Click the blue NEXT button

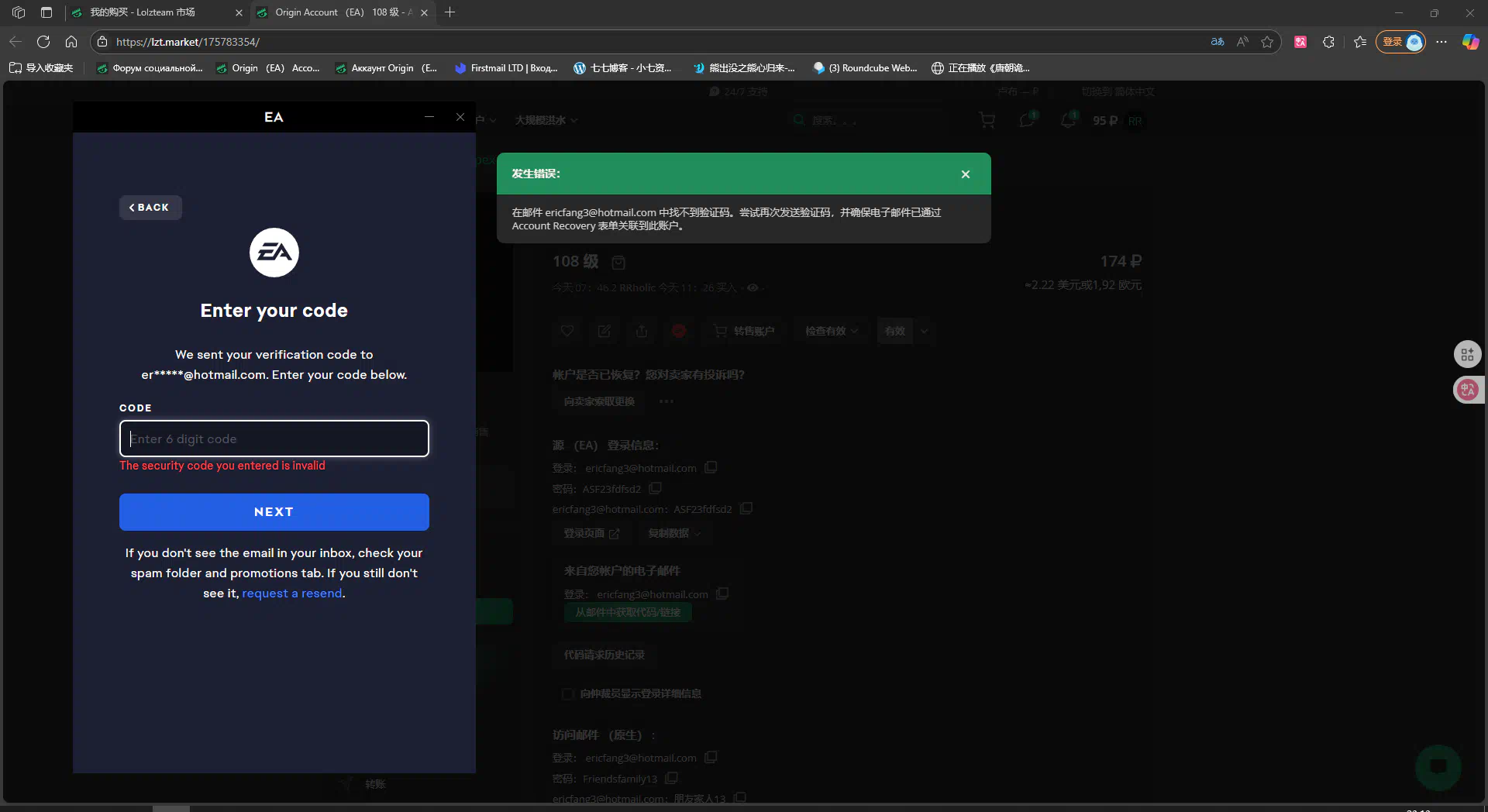(274, 512)
